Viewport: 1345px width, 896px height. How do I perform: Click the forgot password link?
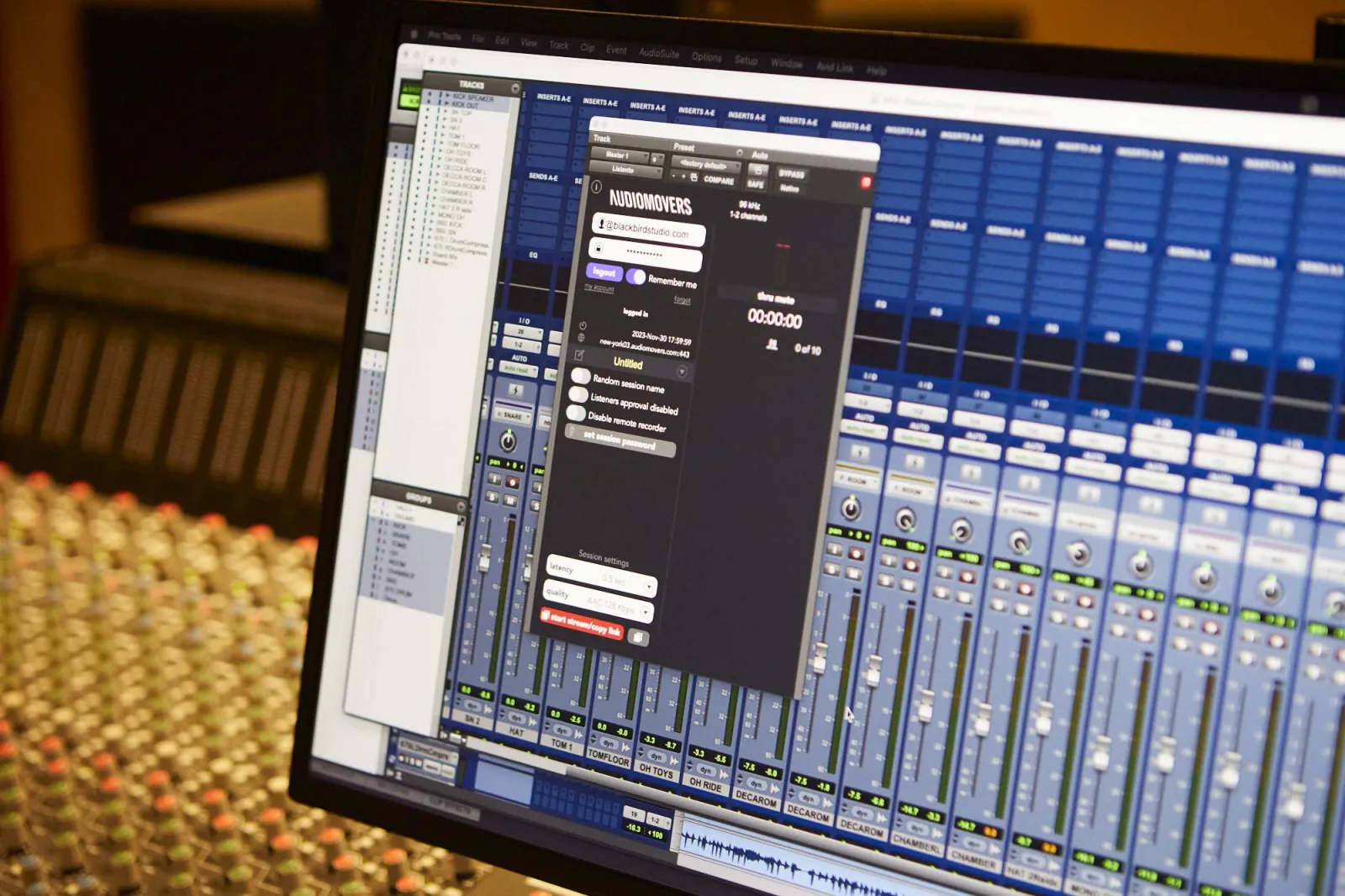click(682, 300)
